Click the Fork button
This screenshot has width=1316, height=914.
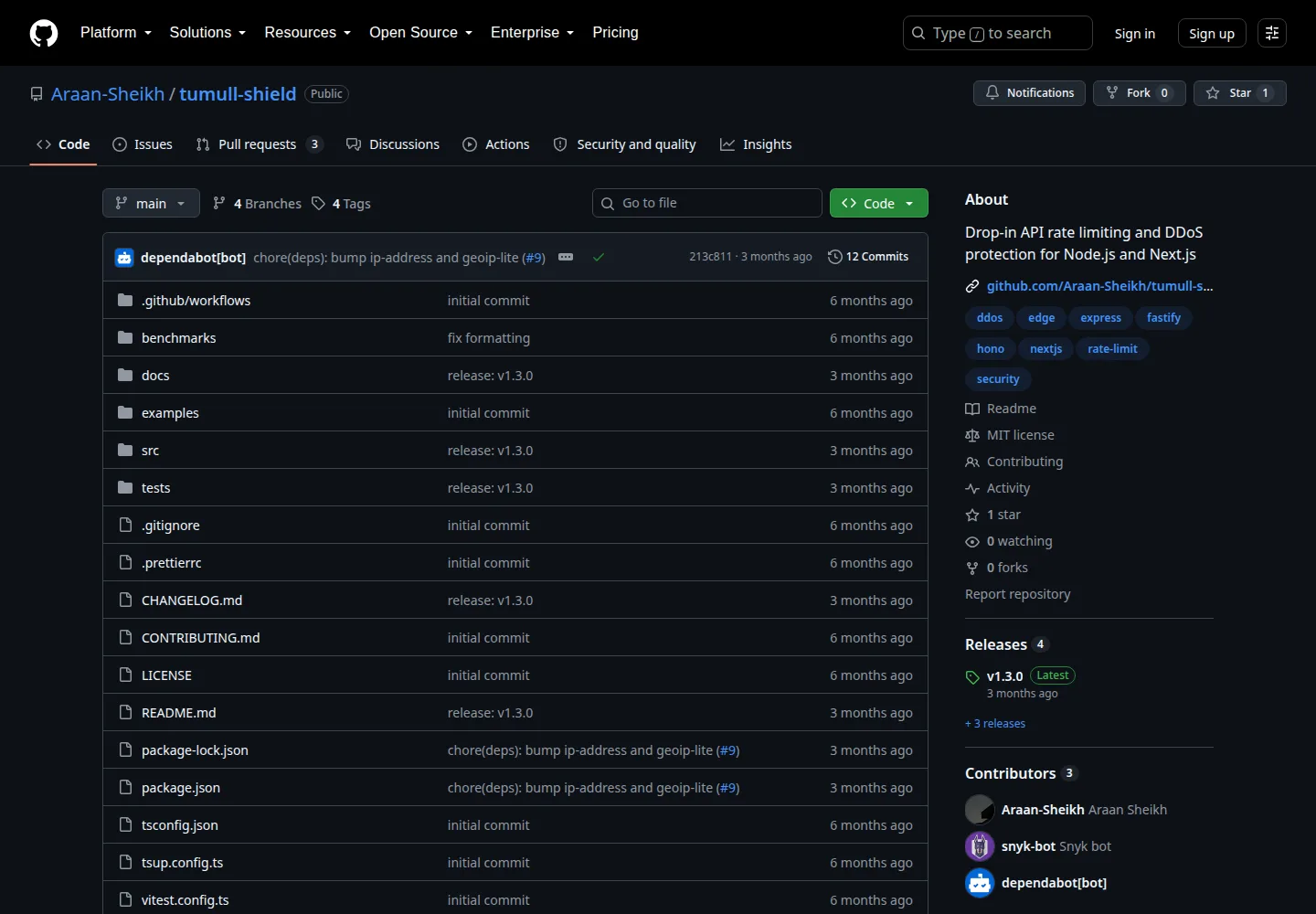coord(1139,93)
